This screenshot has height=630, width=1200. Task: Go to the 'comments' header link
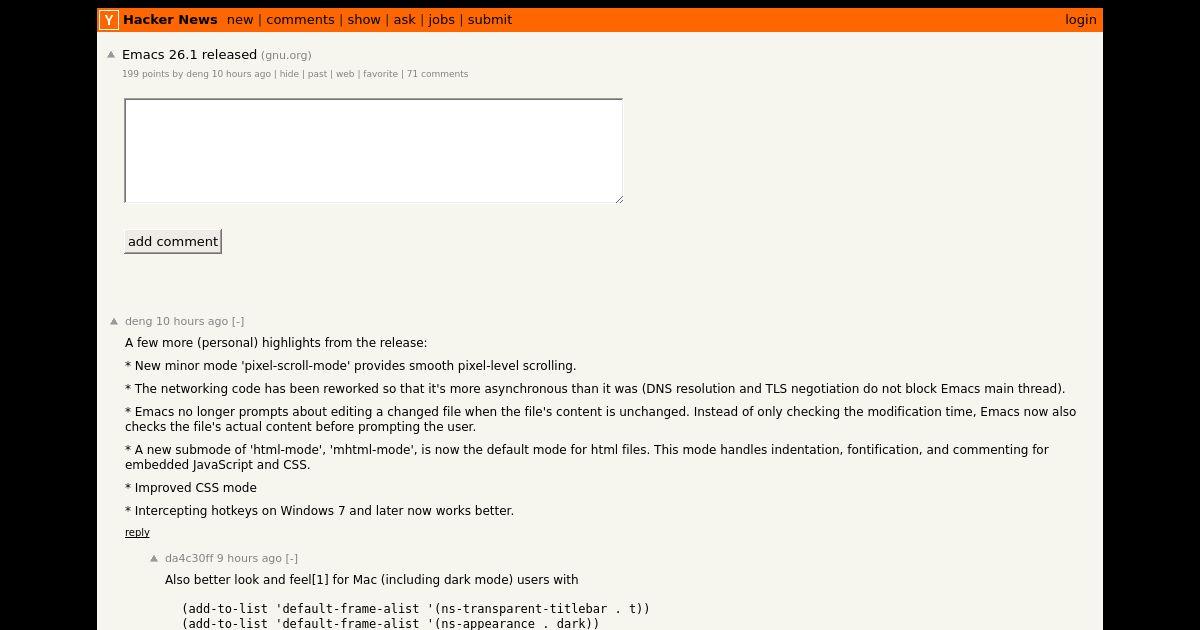coord(300,20)
